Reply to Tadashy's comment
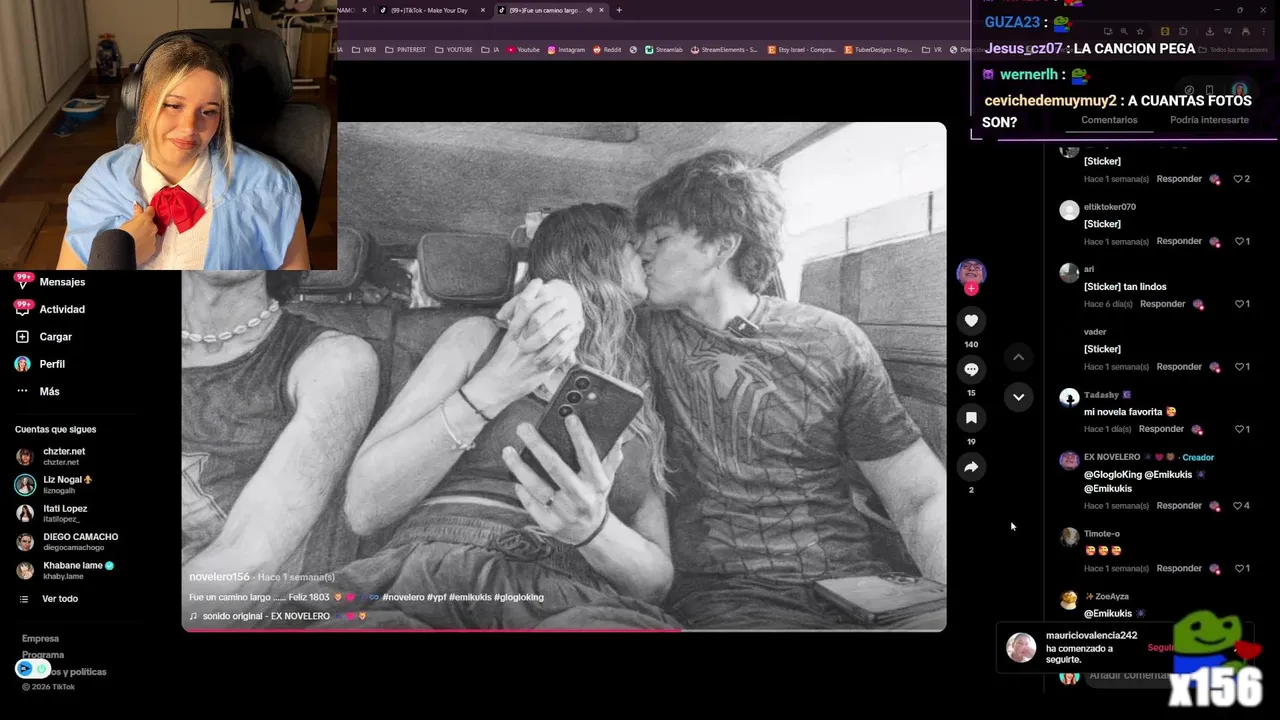The image size is (1280, 720). [1161, 429]
